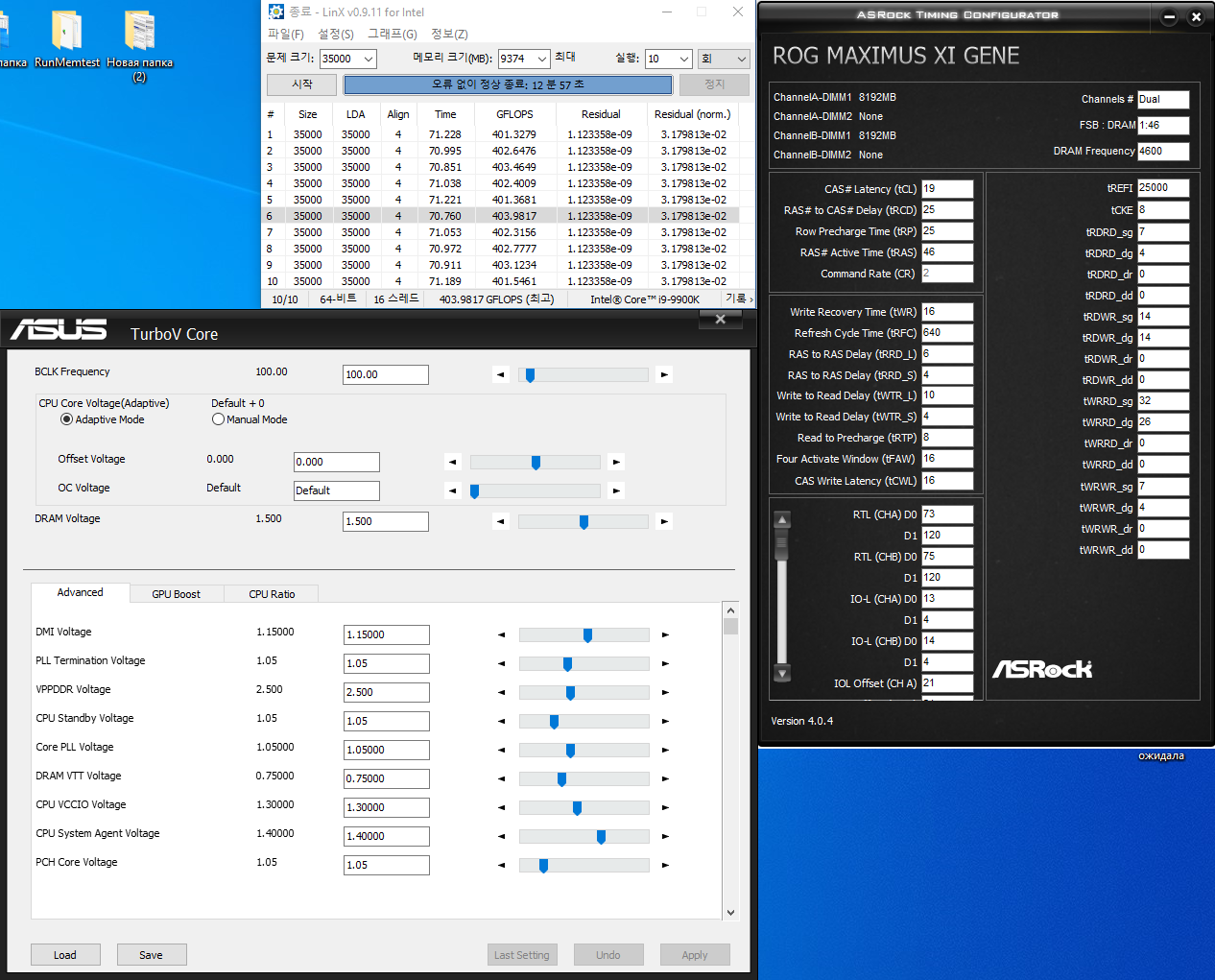Click the Time column header in LinX

pyautogui.click(x=445, y=114)
